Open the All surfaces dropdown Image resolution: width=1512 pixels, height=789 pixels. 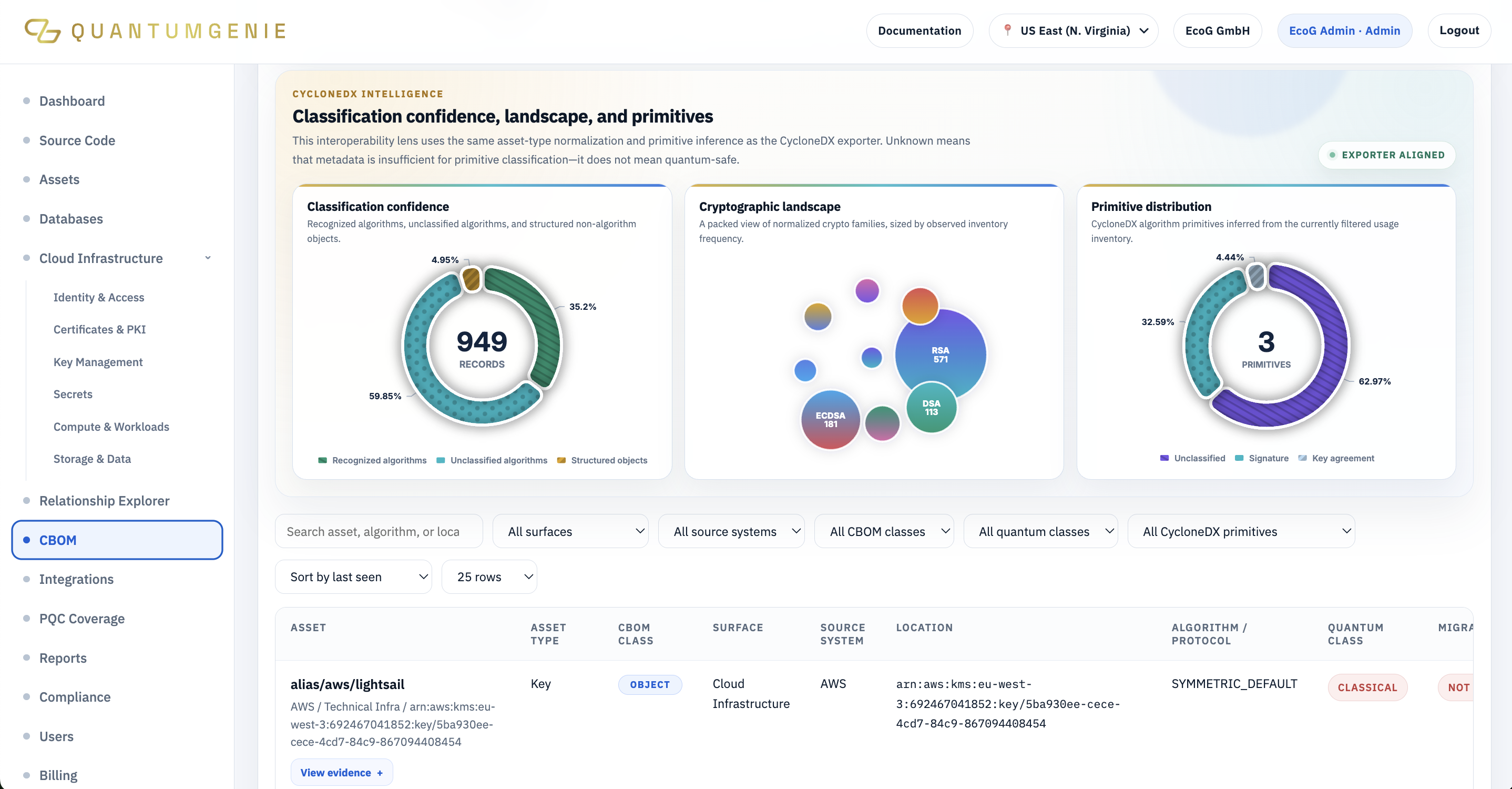[x=570, y=531]
